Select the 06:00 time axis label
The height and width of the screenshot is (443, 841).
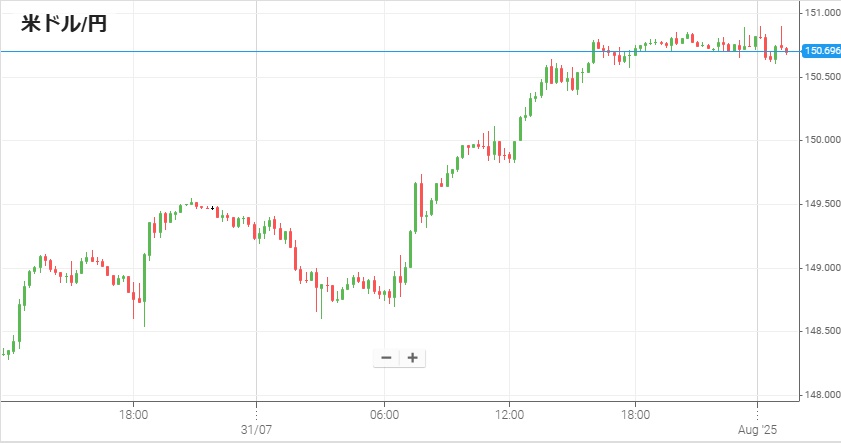[x=385, y=415]
